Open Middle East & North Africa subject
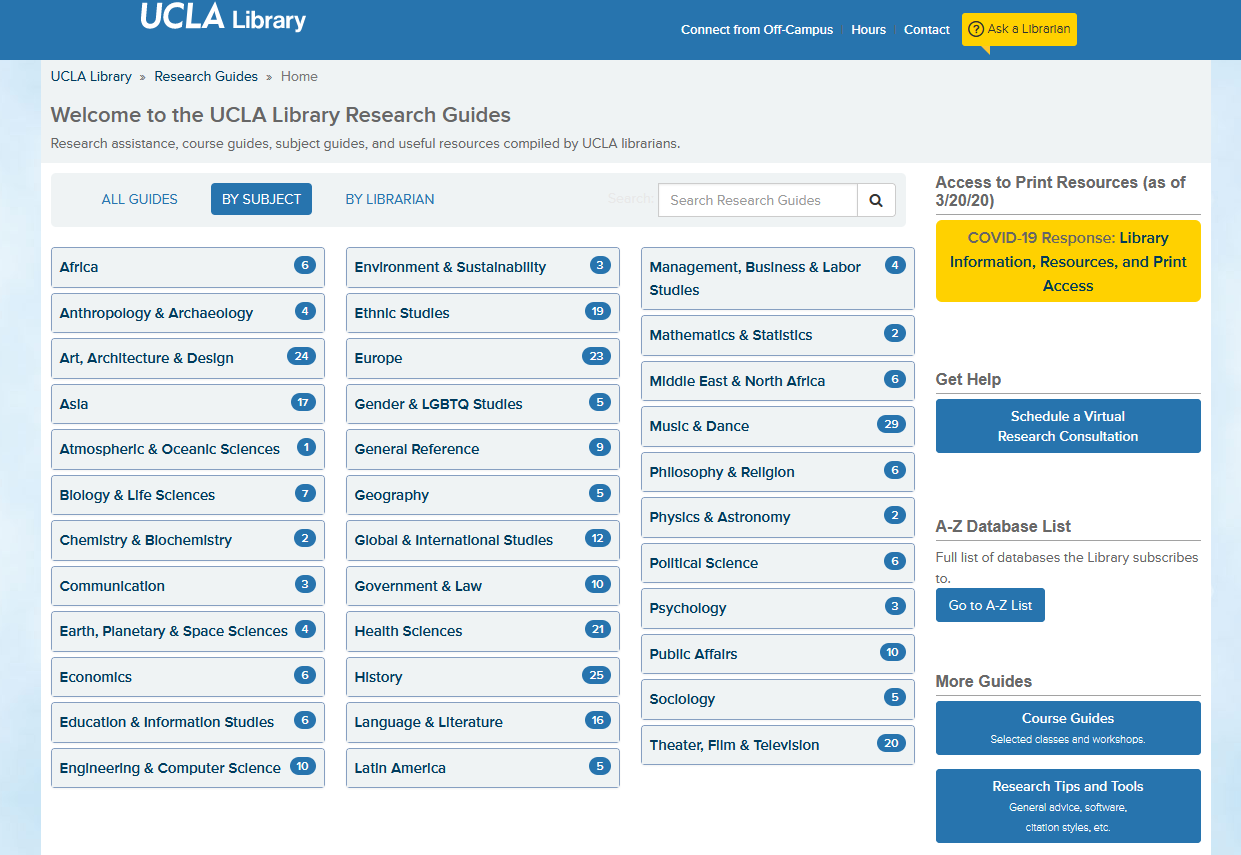Image resolution: width=1241 pixels, height=855 pixels. (x=778, y=381)
